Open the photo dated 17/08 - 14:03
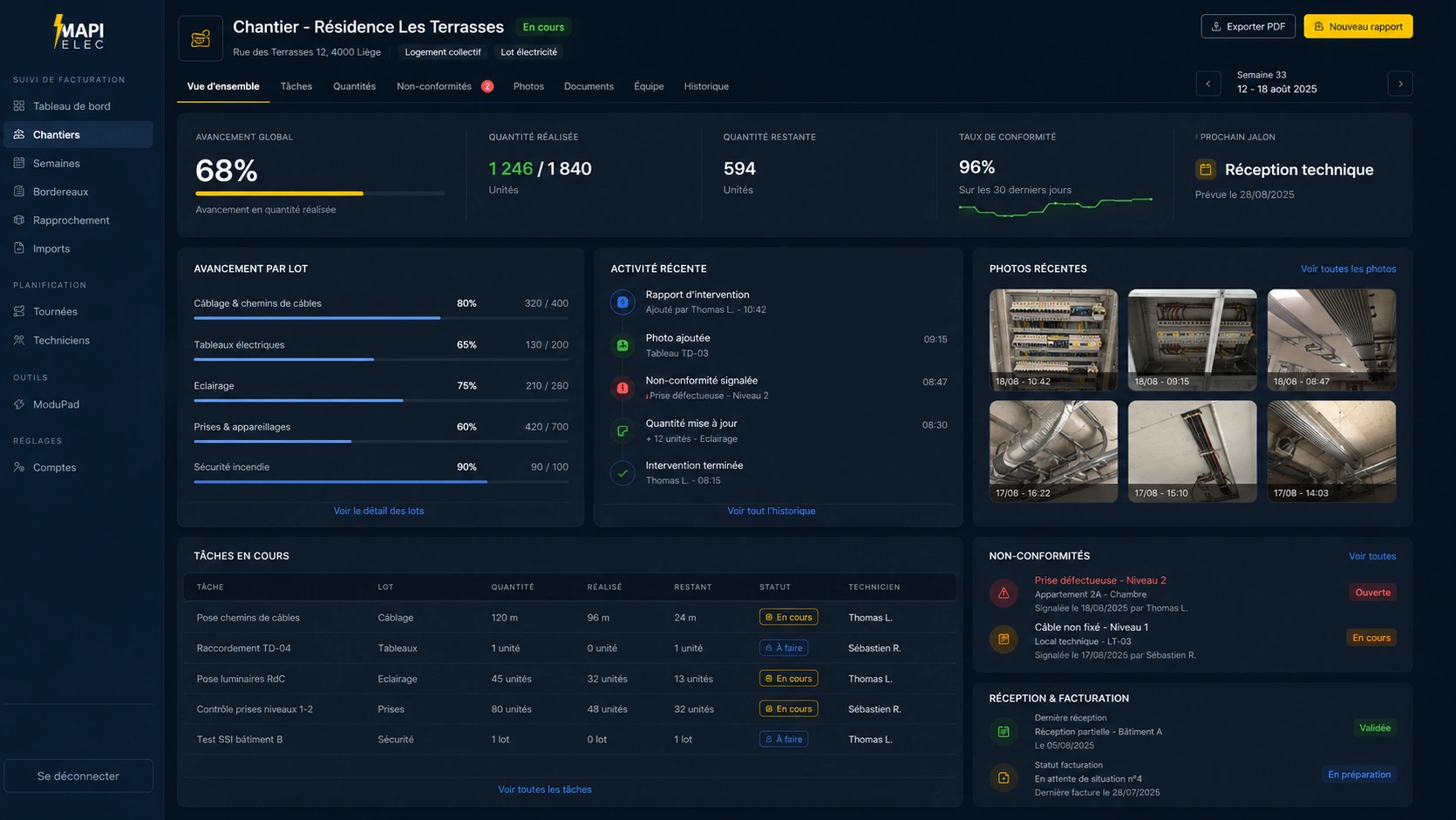 (1331, 451)
